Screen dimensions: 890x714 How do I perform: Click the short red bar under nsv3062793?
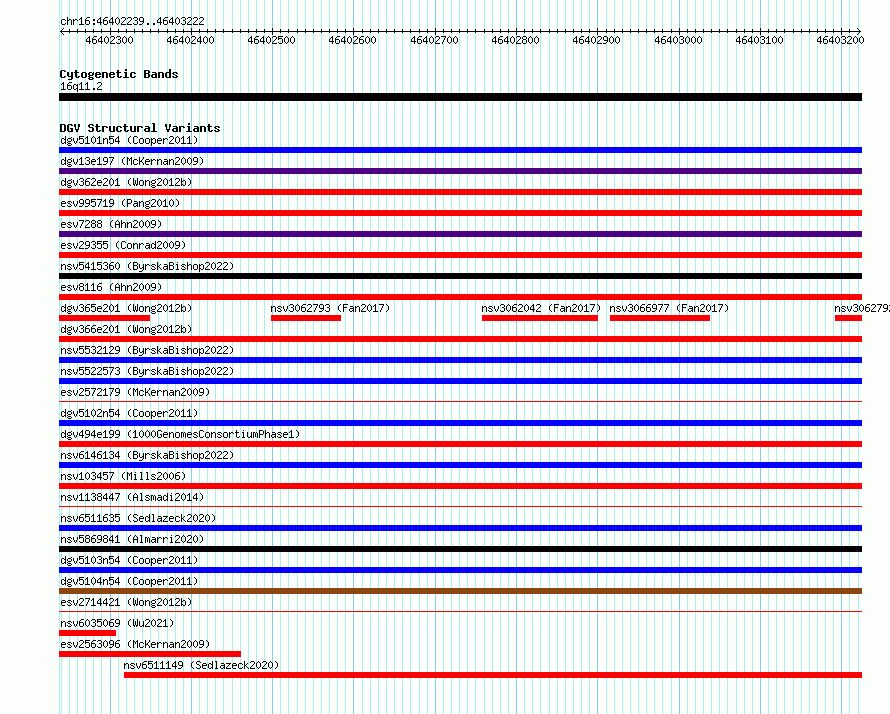306,318
